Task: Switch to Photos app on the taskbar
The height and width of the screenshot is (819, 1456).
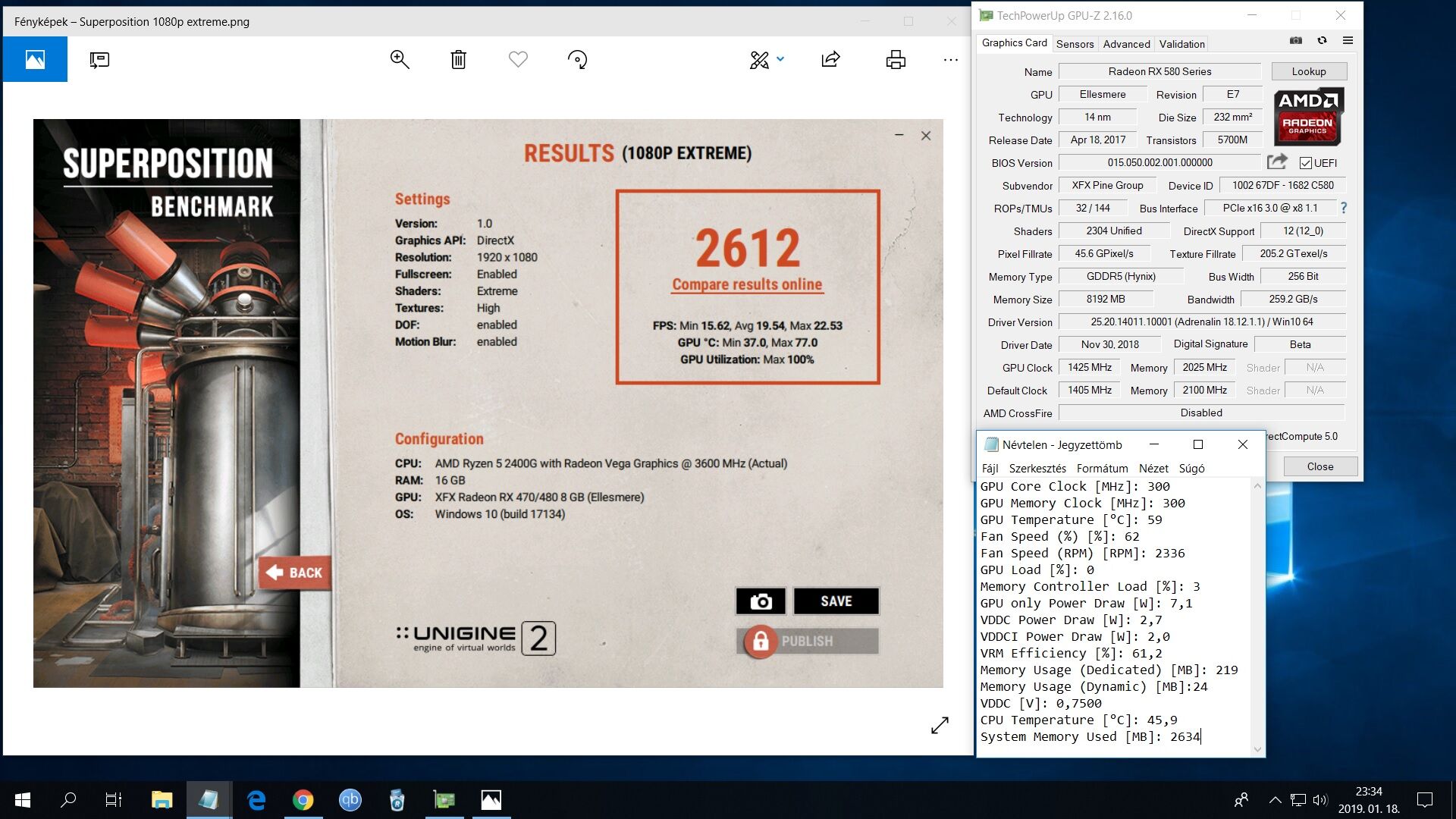Action: click(x=491, y=800)
